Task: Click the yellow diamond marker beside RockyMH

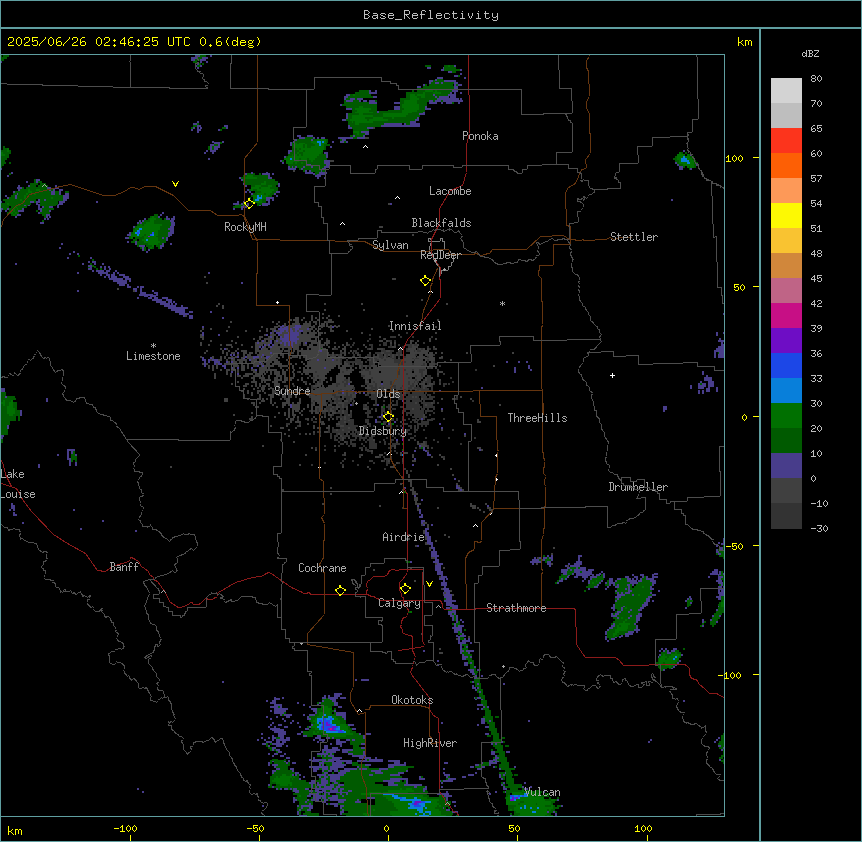Action: (x=249, y=203)
